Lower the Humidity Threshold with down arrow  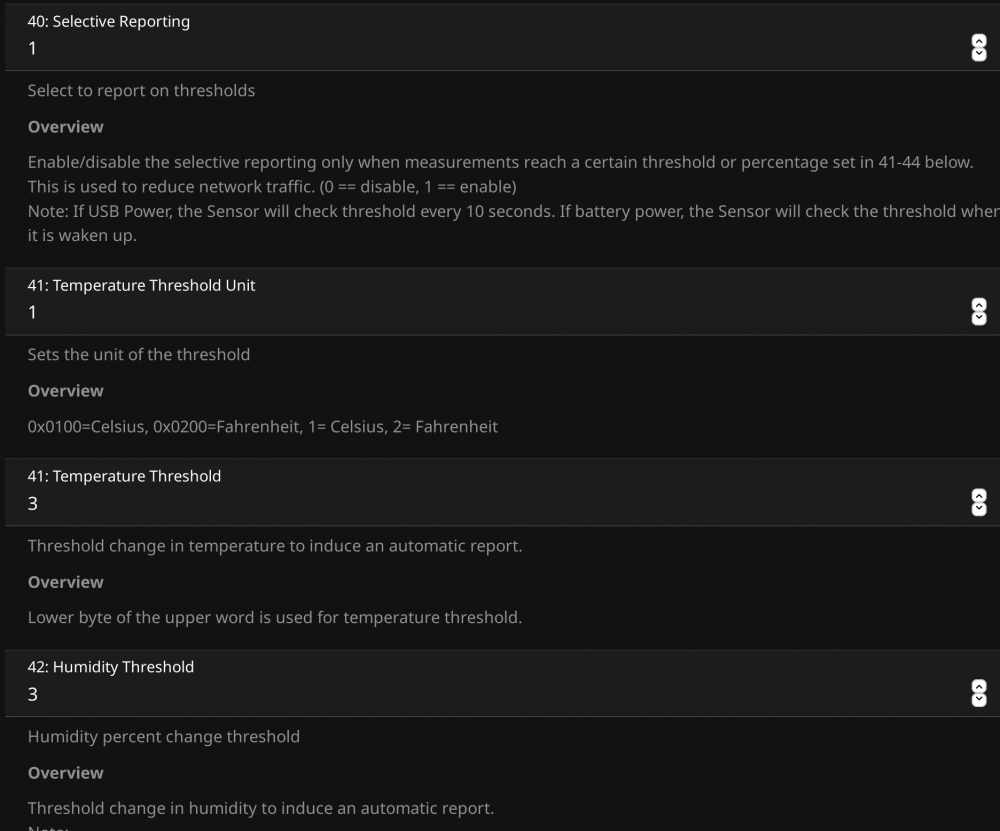979,700
